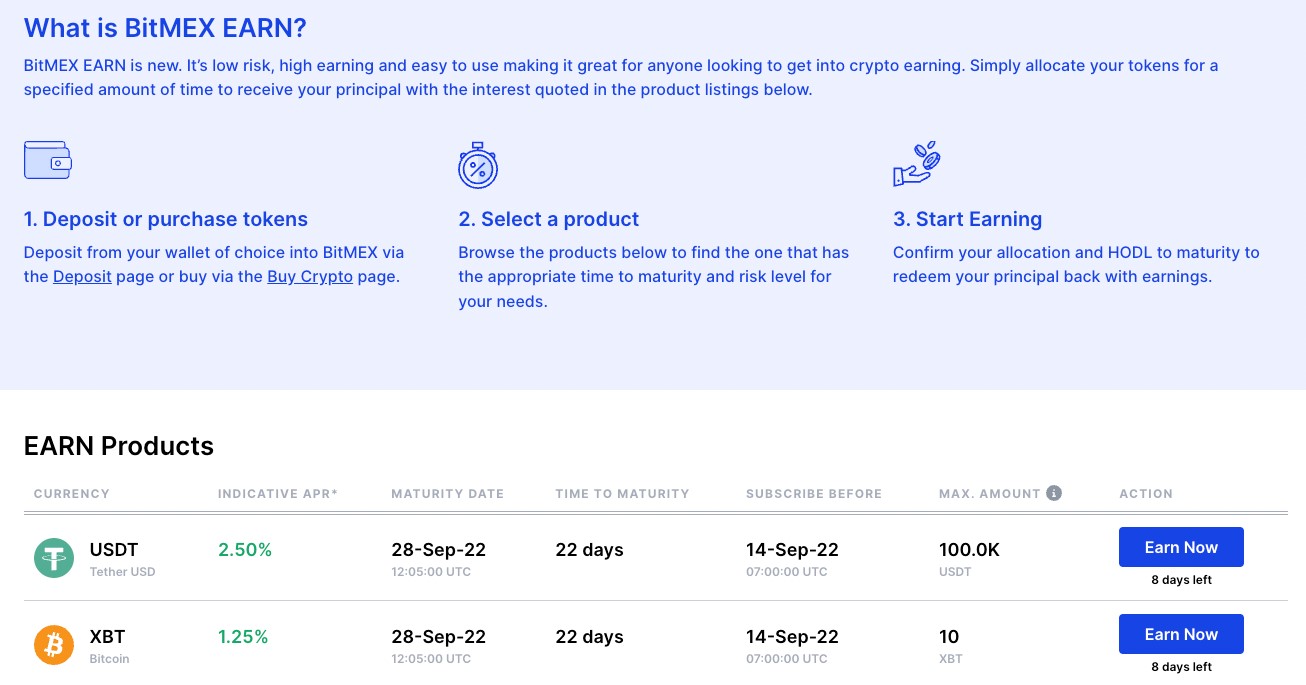Click the orange Bitcoin logo in the products table
The width and height of the screenshot is (1306, 685).
click(x=53, y=644)
